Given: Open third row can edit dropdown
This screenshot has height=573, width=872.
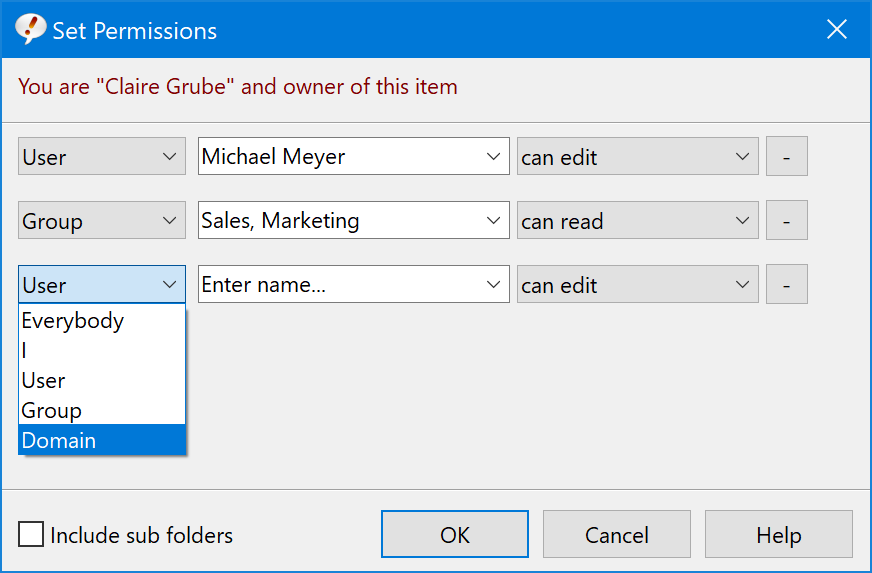Looking at the screenshot, I should 637,284.
